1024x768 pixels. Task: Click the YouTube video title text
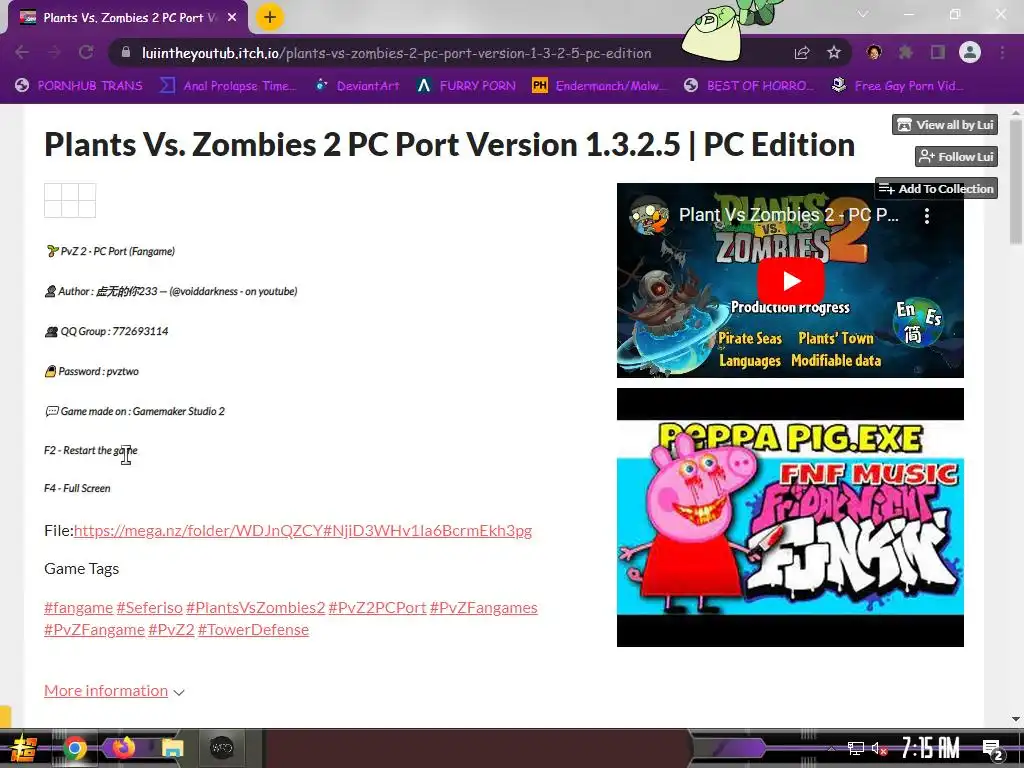coord(788,215)
